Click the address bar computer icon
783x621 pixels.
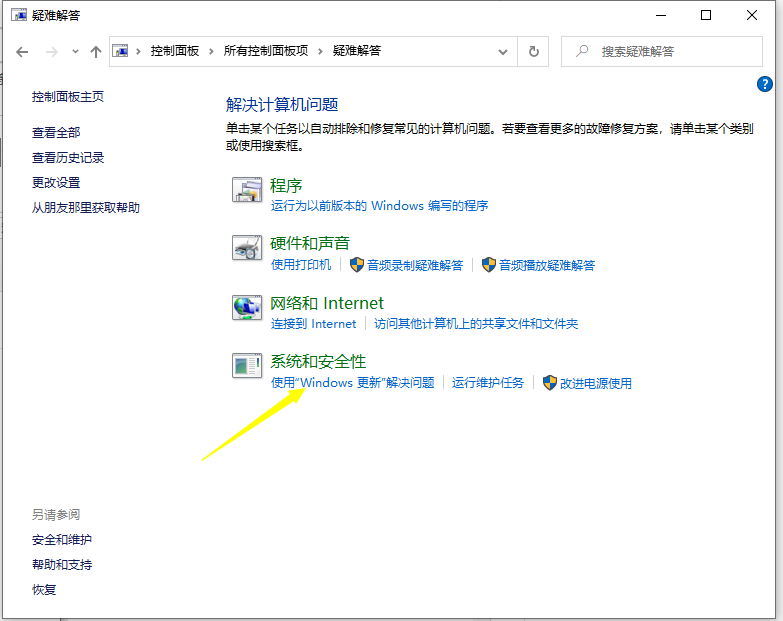coord(120,51)
